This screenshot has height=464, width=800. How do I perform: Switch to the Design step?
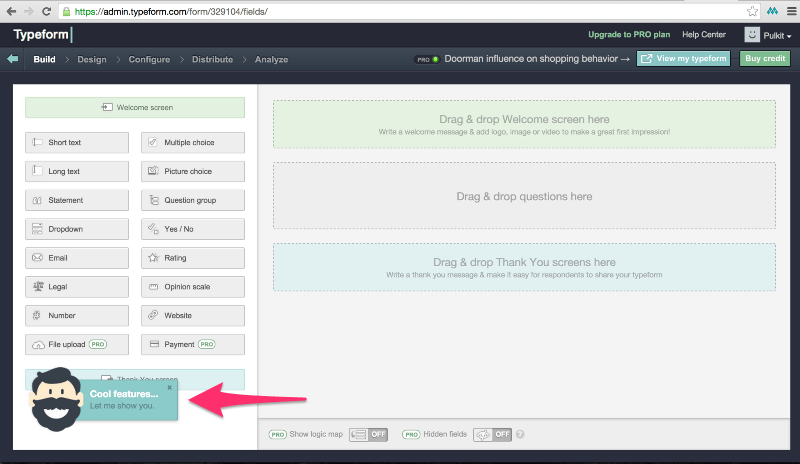coord(92,59)
